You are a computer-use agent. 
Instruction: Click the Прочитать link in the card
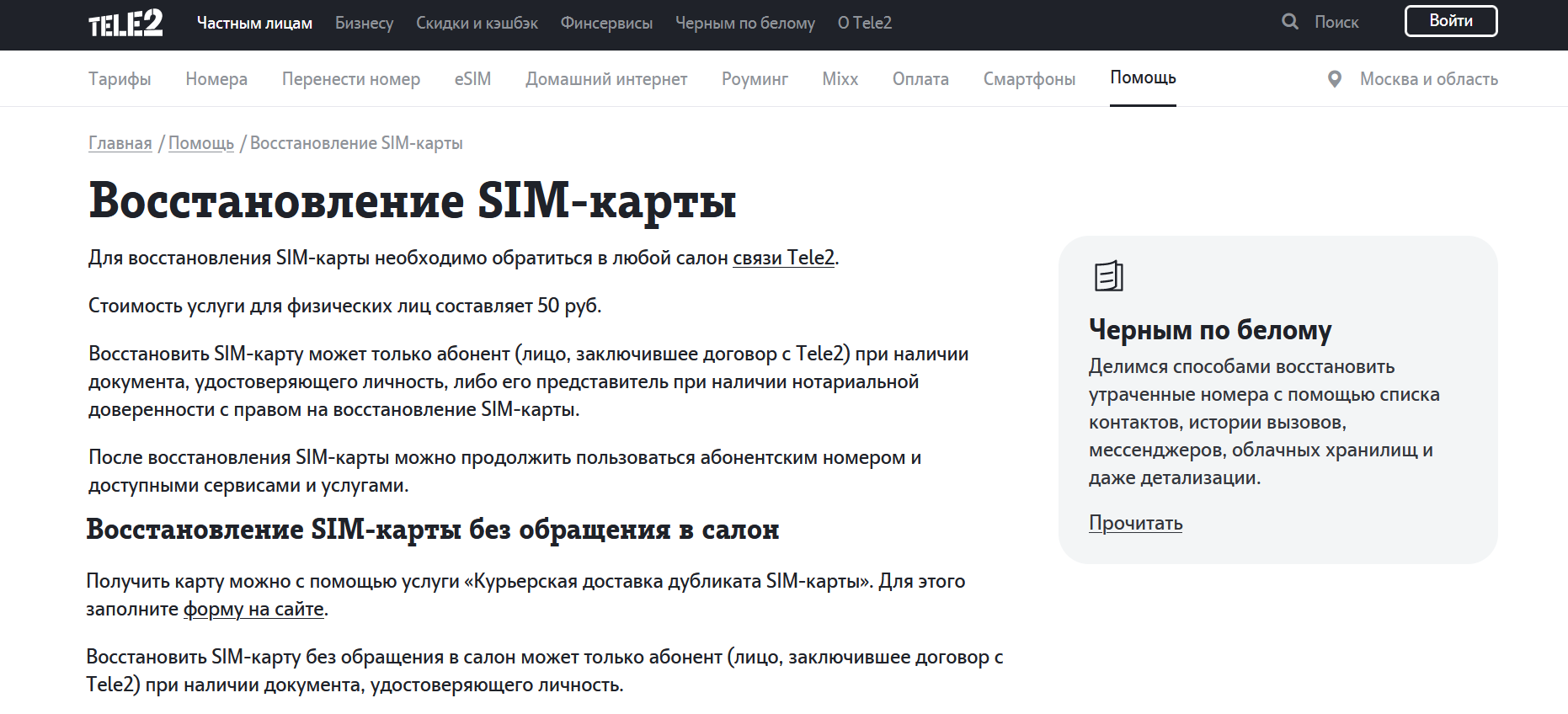click(x=1135, y=523)
